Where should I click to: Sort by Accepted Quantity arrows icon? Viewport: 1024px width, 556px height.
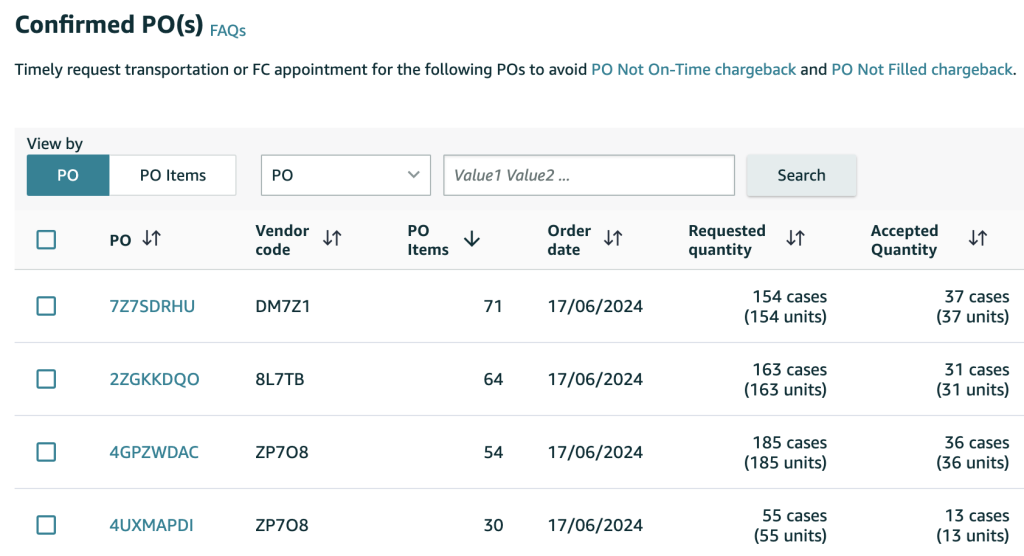(x=978, y=238)
